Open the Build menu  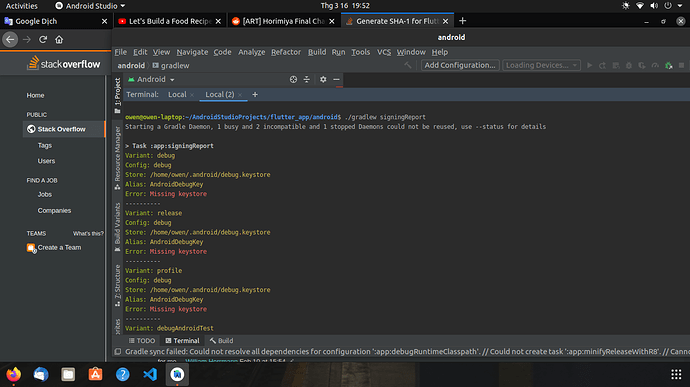pyautogui.click(x=317, y=52)
